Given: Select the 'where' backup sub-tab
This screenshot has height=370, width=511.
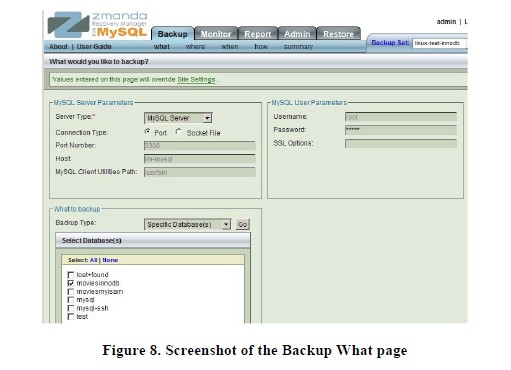Looking at the screenshot, I should (x=195, y=47).
